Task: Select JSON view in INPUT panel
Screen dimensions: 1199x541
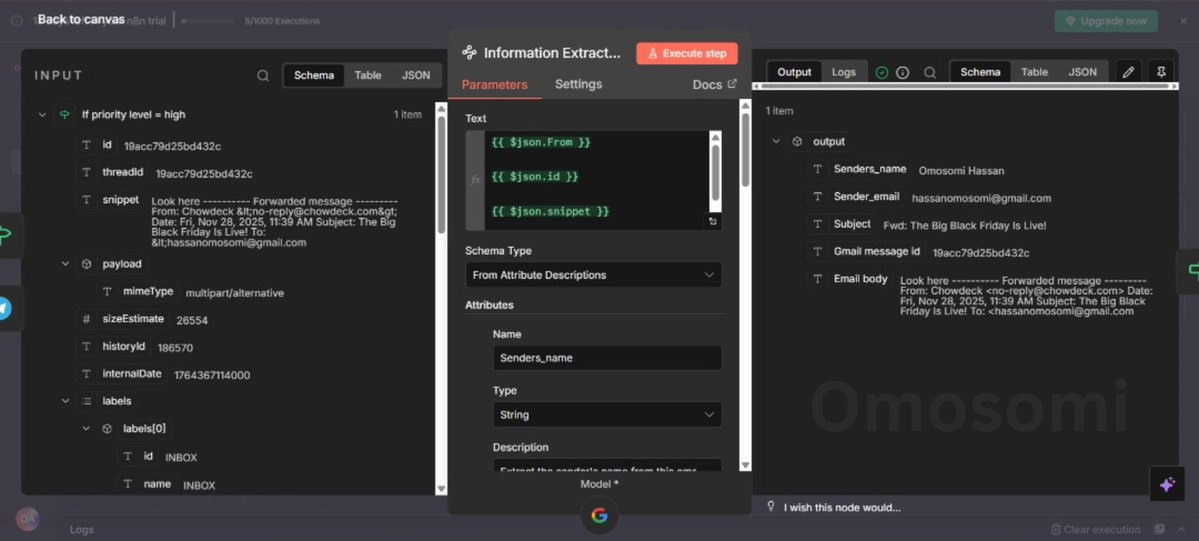Action: point(416,75)
